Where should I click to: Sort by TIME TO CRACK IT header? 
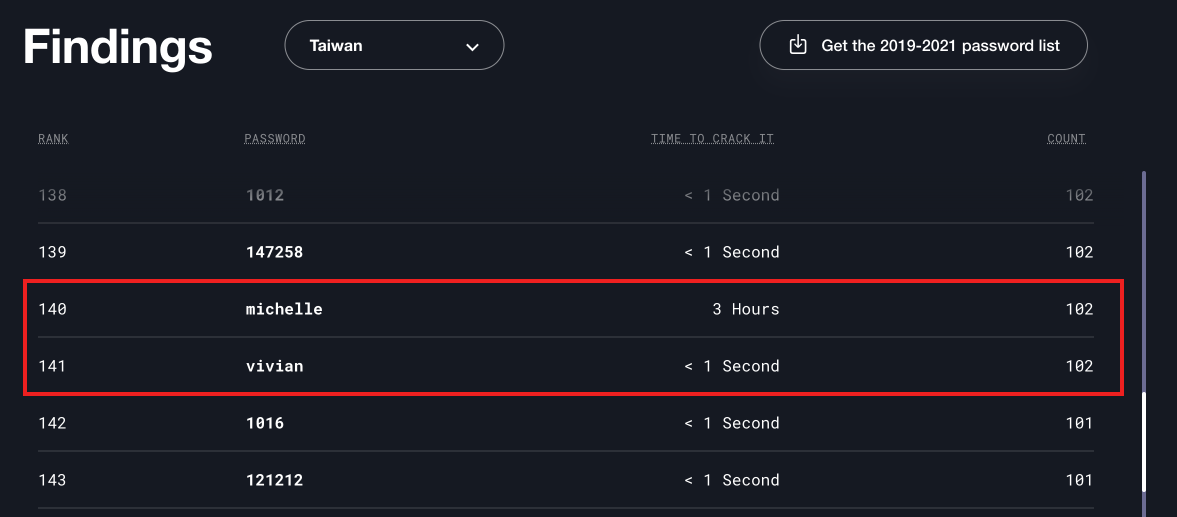click(x=712, y=139)
